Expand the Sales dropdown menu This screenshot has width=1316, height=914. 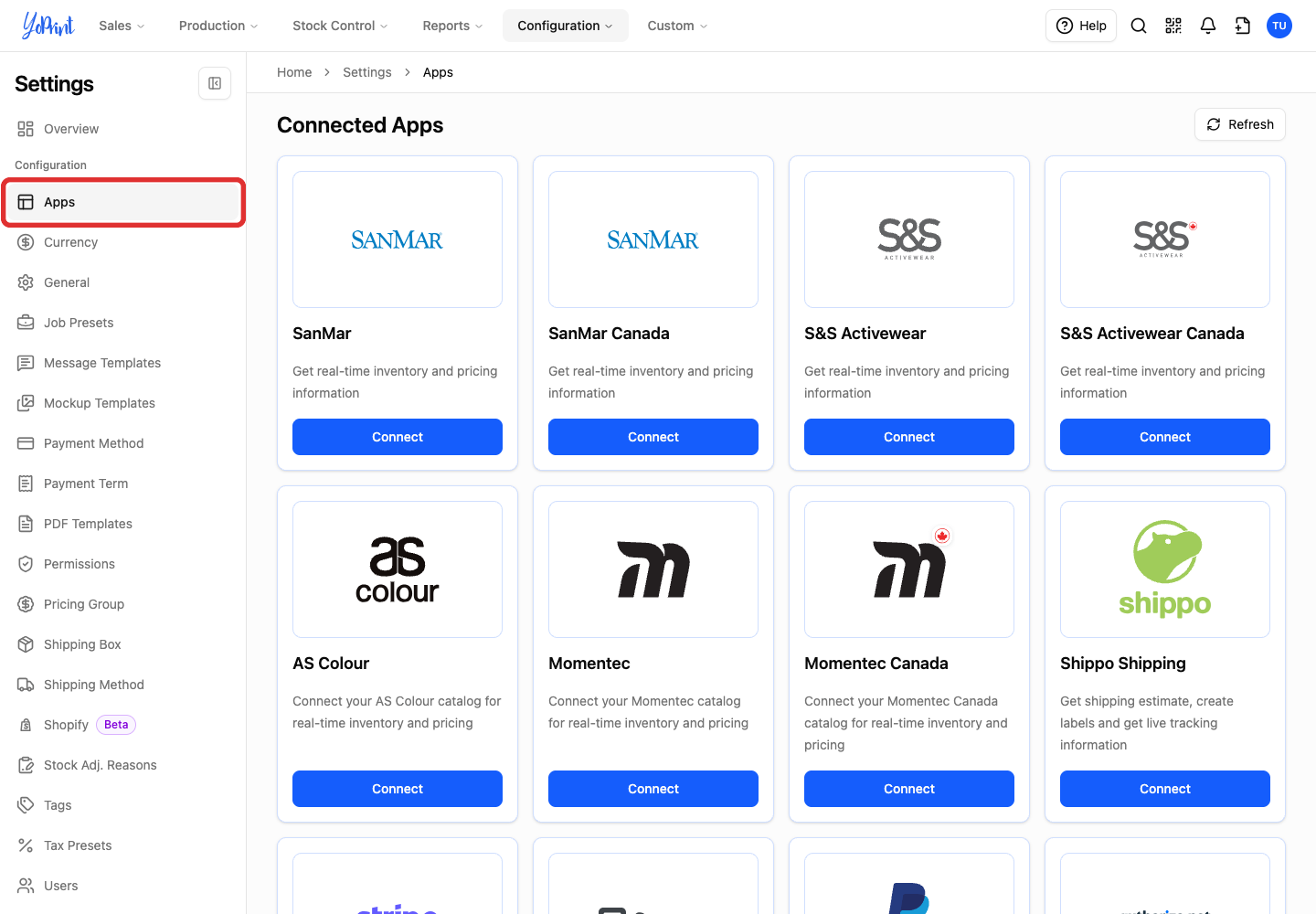[x=122, y=26]
